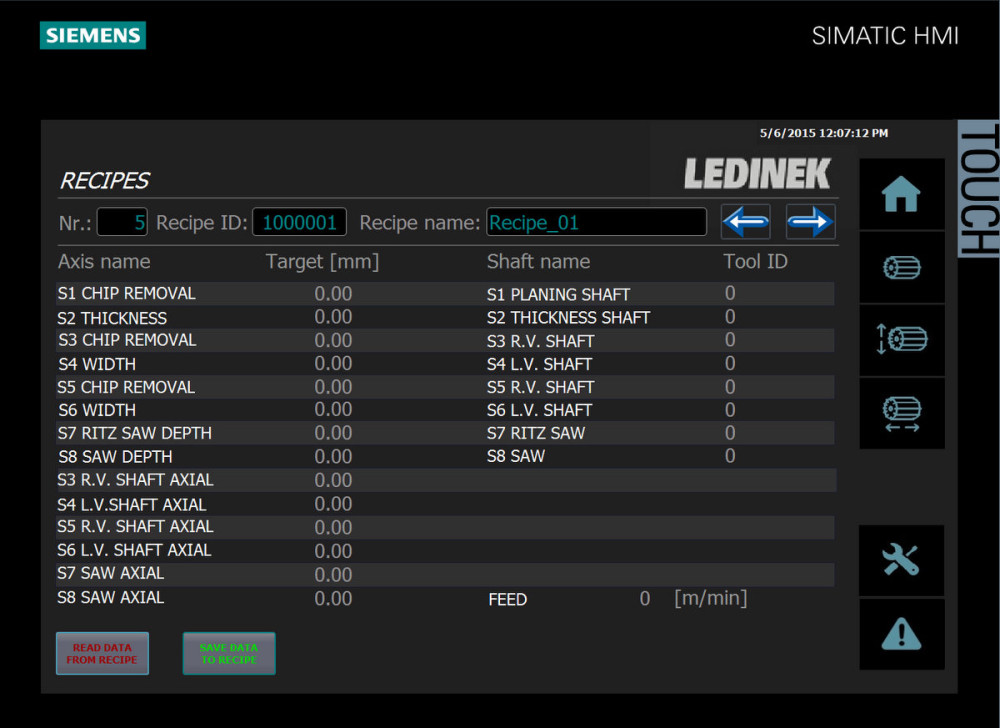
Task: Select S2 THICKNESS target value
Action: pyautogui.click(x=333, y=317)
